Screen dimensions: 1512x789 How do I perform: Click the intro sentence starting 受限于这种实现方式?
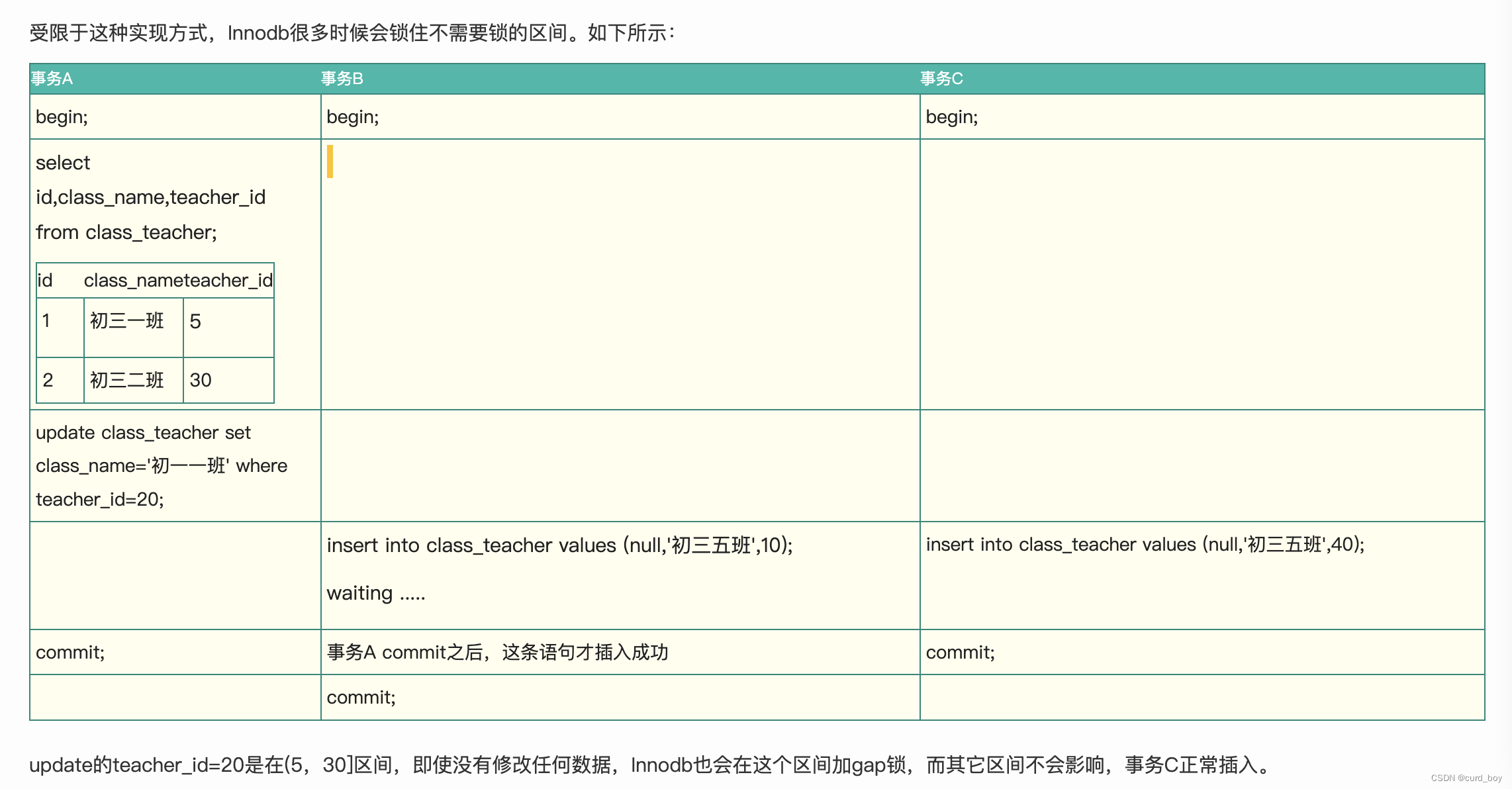(352, 33)
